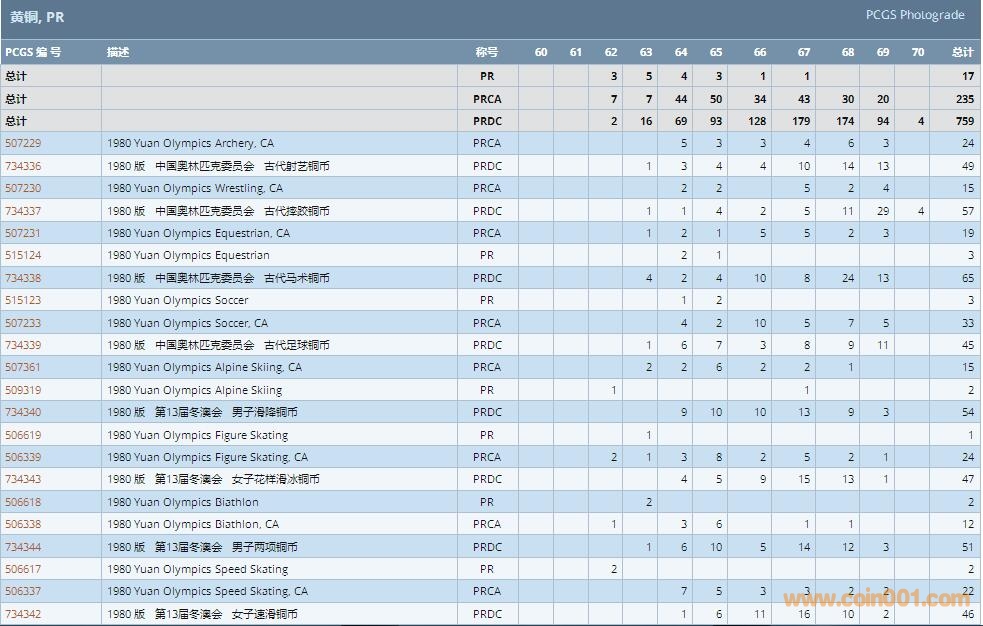The height and width of the screenshot is (626, 983).
Task: Open PCGS number 507361 Alpine Skiing link
Action: pyautogui.click(x=23, y=367)
